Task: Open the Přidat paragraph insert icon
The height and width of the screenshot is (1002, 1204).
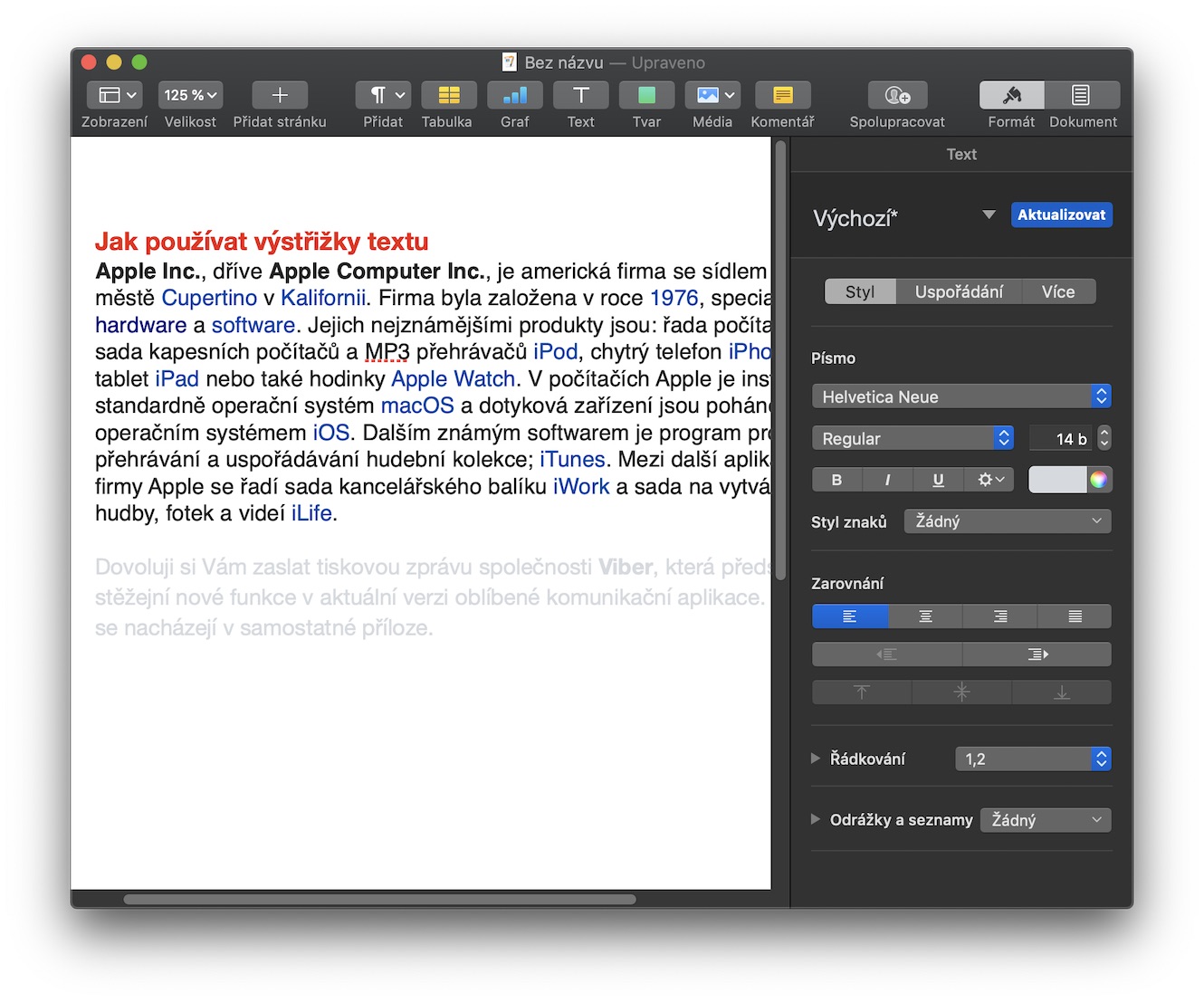Action: pyautogui.click(x=384, y=95)
